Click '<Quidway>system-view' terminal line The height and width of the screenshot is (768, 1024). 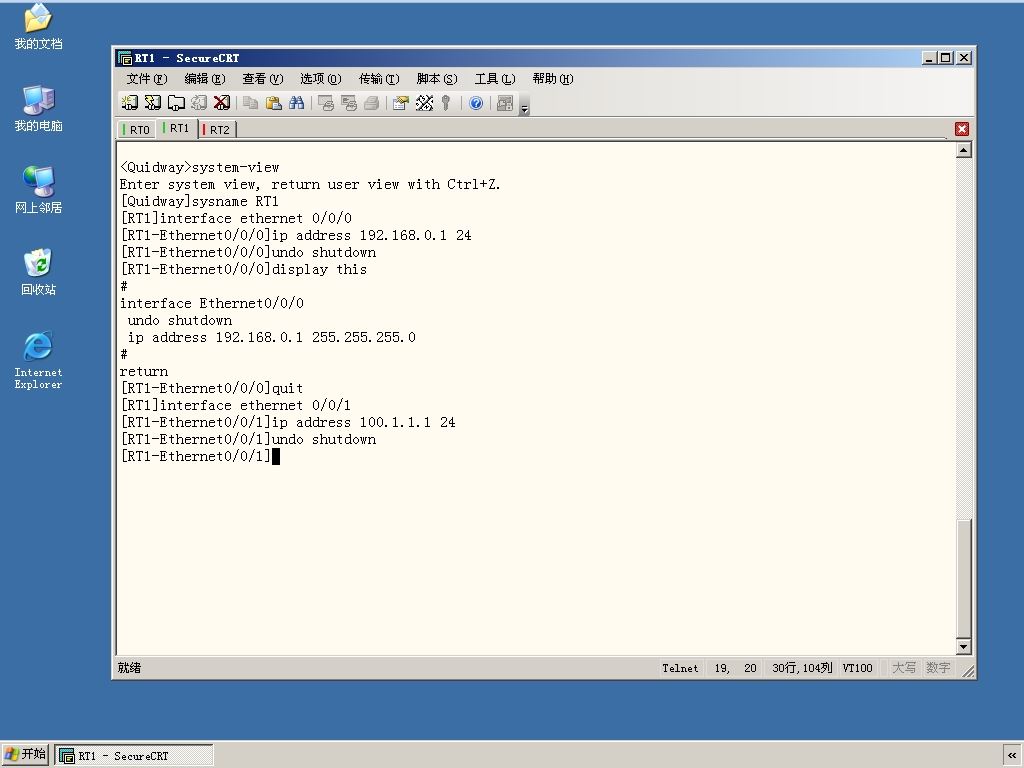(x=199, y=167)
